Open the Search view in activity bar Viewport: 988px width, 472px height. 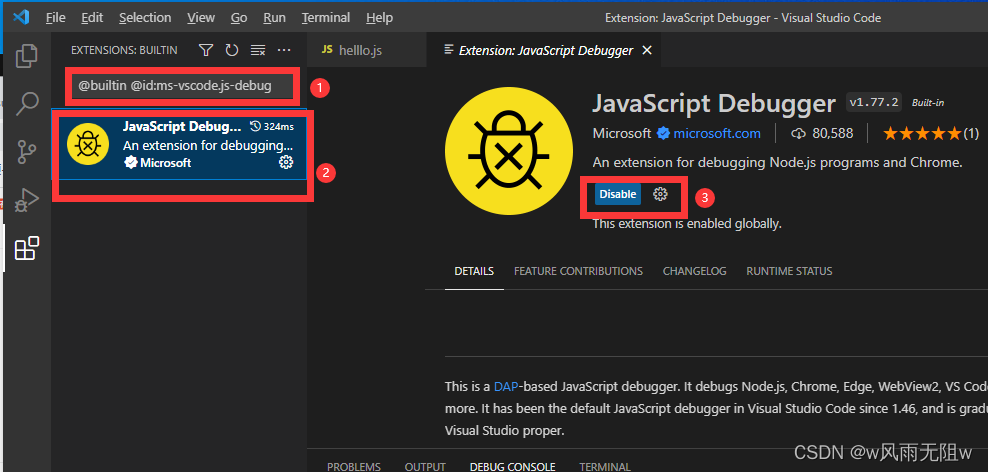(26, 103)
